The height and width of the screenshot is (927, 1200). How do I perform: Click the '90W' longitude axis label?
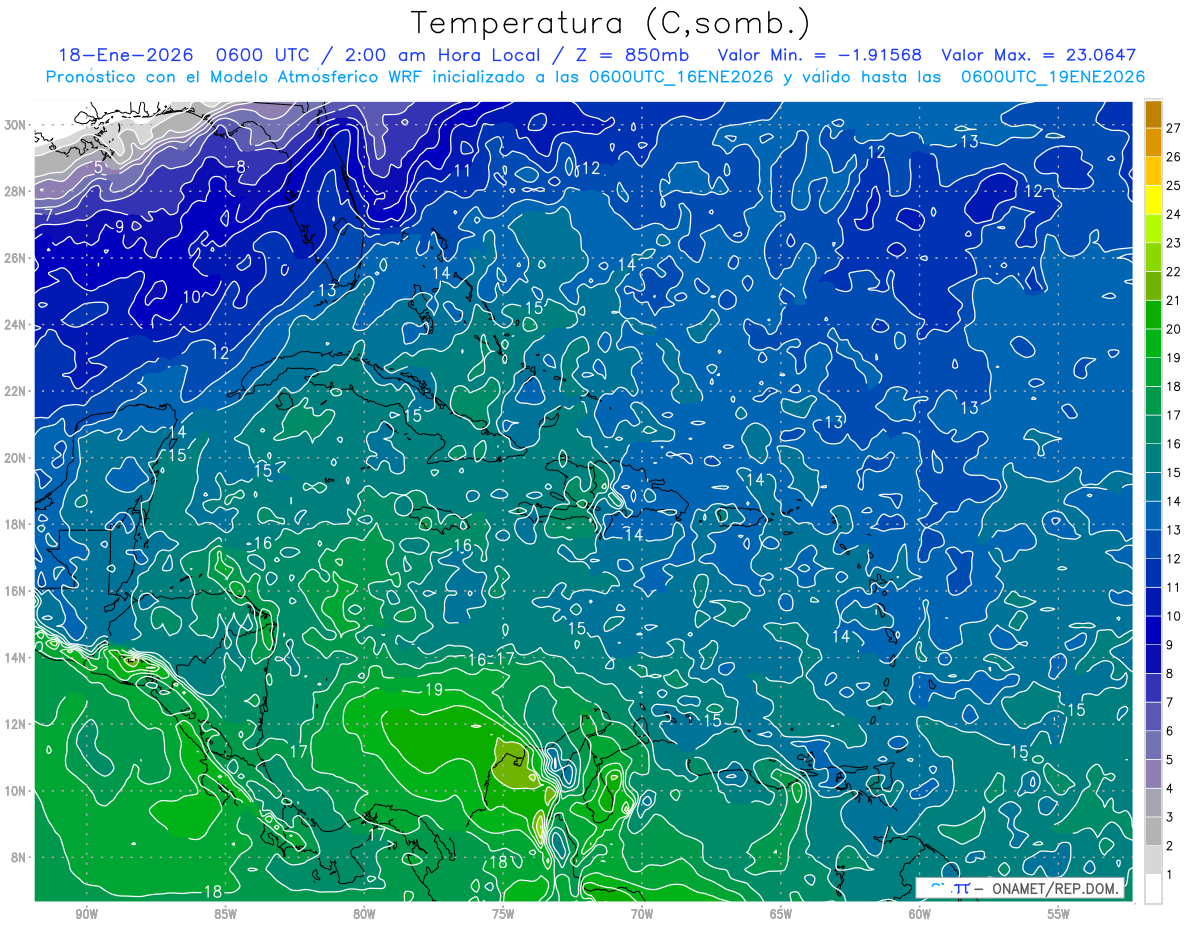point(86,914)
